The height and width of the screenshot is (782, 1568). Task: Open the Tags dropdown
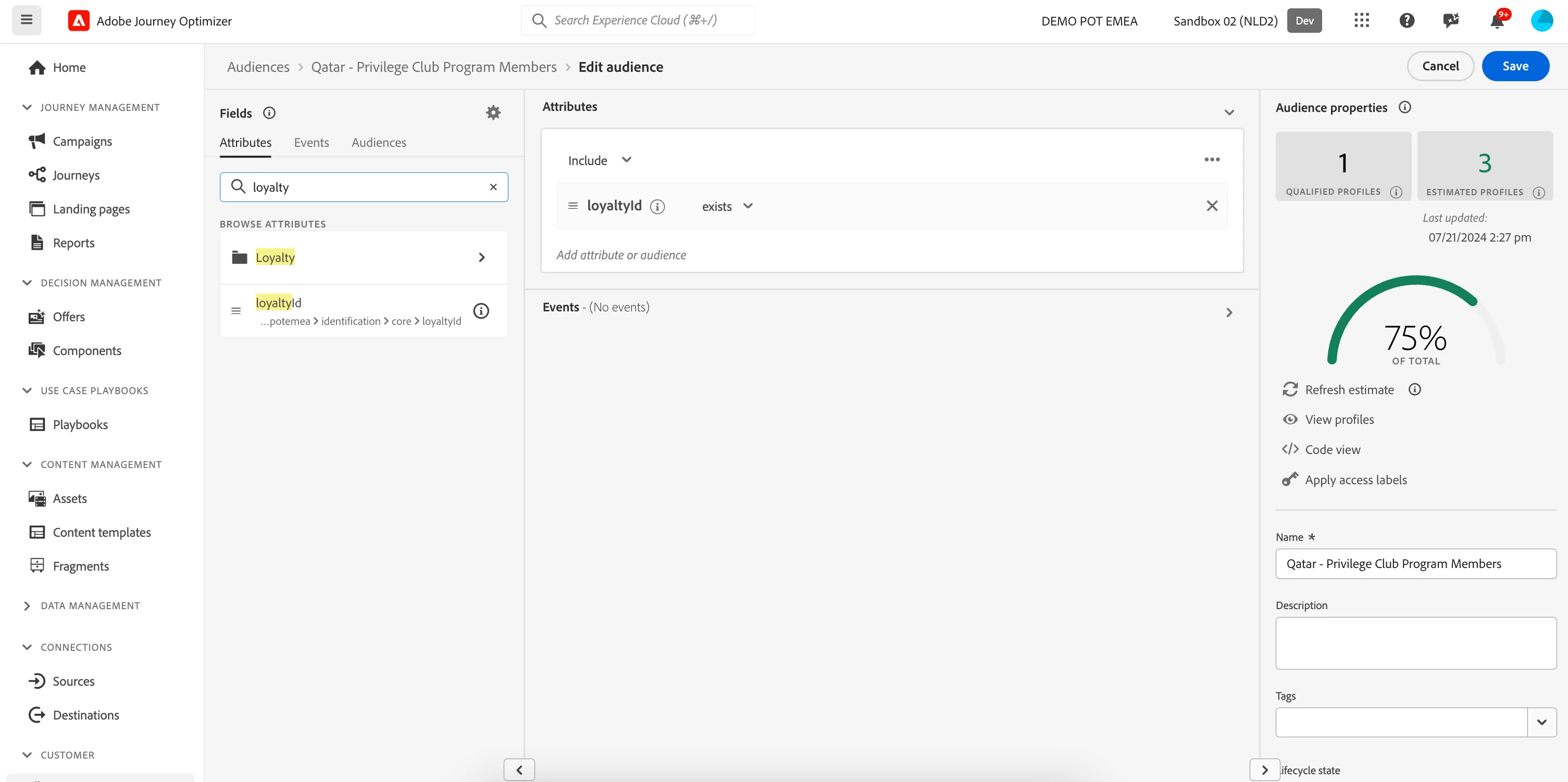(x=1541, y=722)
